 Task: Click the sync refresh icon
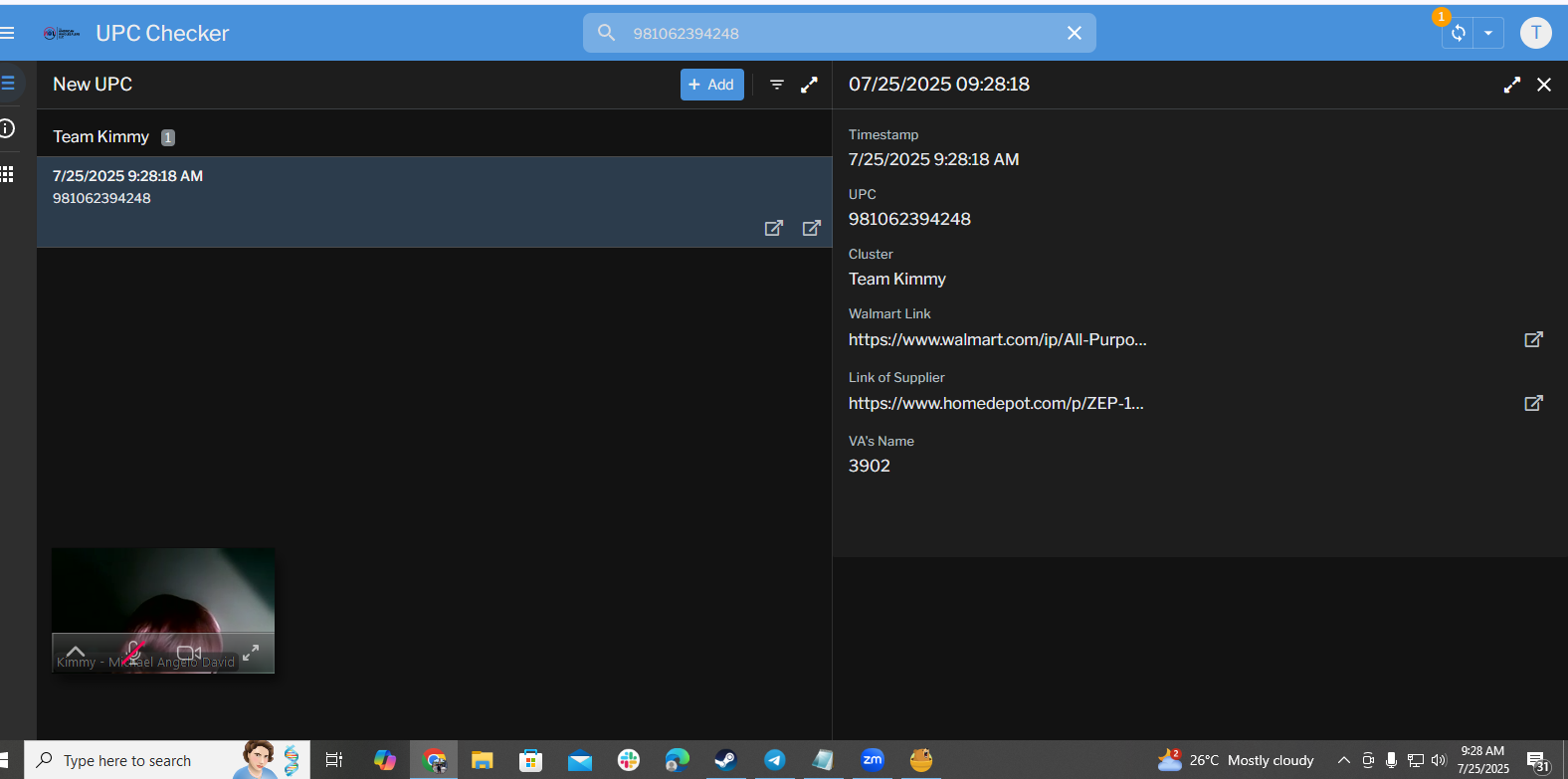[x=1458, y=33]
